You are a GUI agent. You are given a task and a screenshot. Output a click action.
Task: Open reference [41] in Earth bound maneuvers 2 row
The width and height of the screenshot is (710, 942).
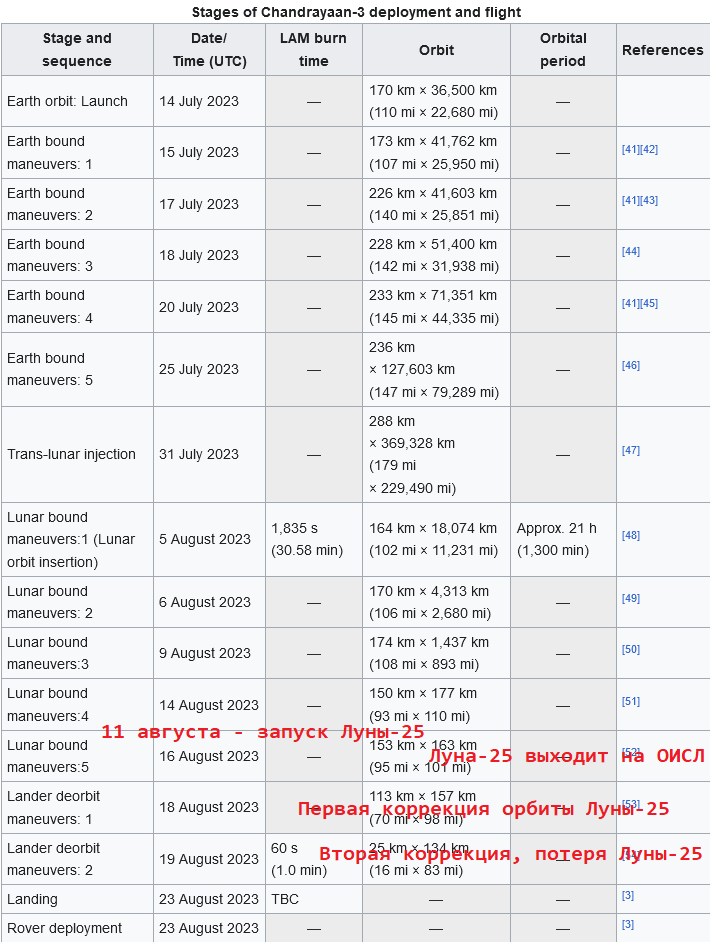[631, 201]
